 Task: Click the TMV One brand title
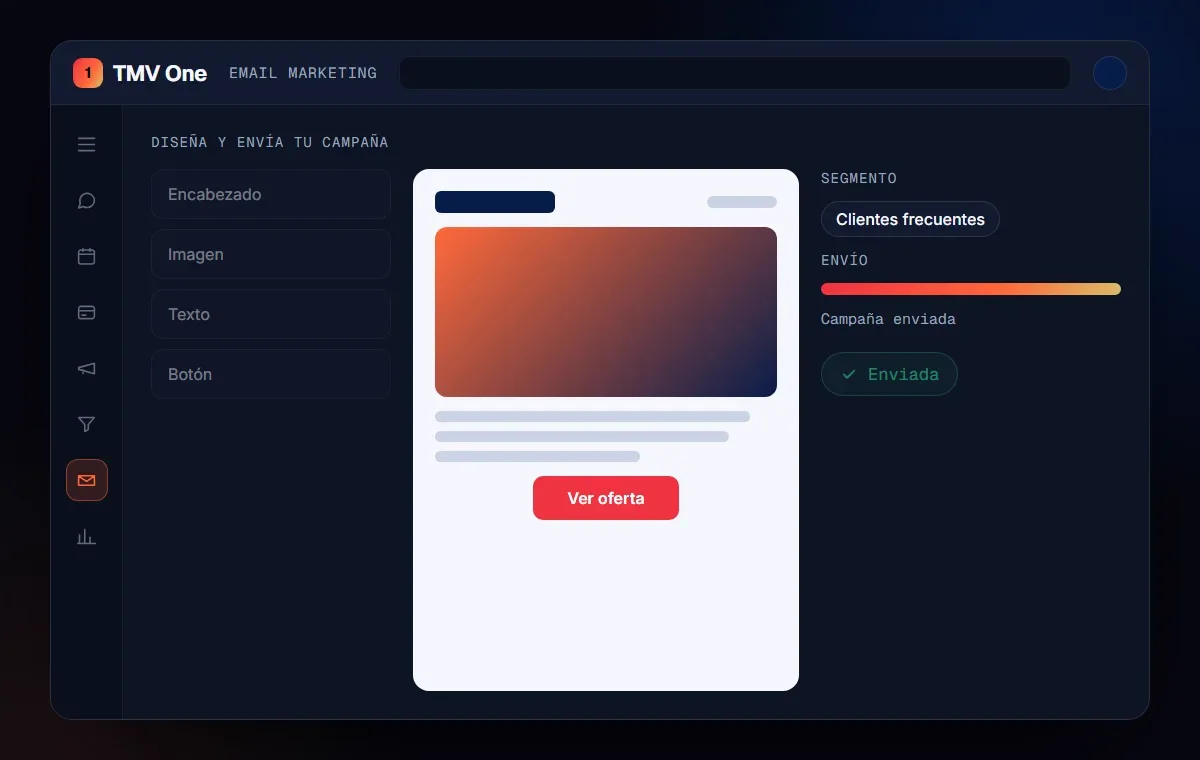160,73
